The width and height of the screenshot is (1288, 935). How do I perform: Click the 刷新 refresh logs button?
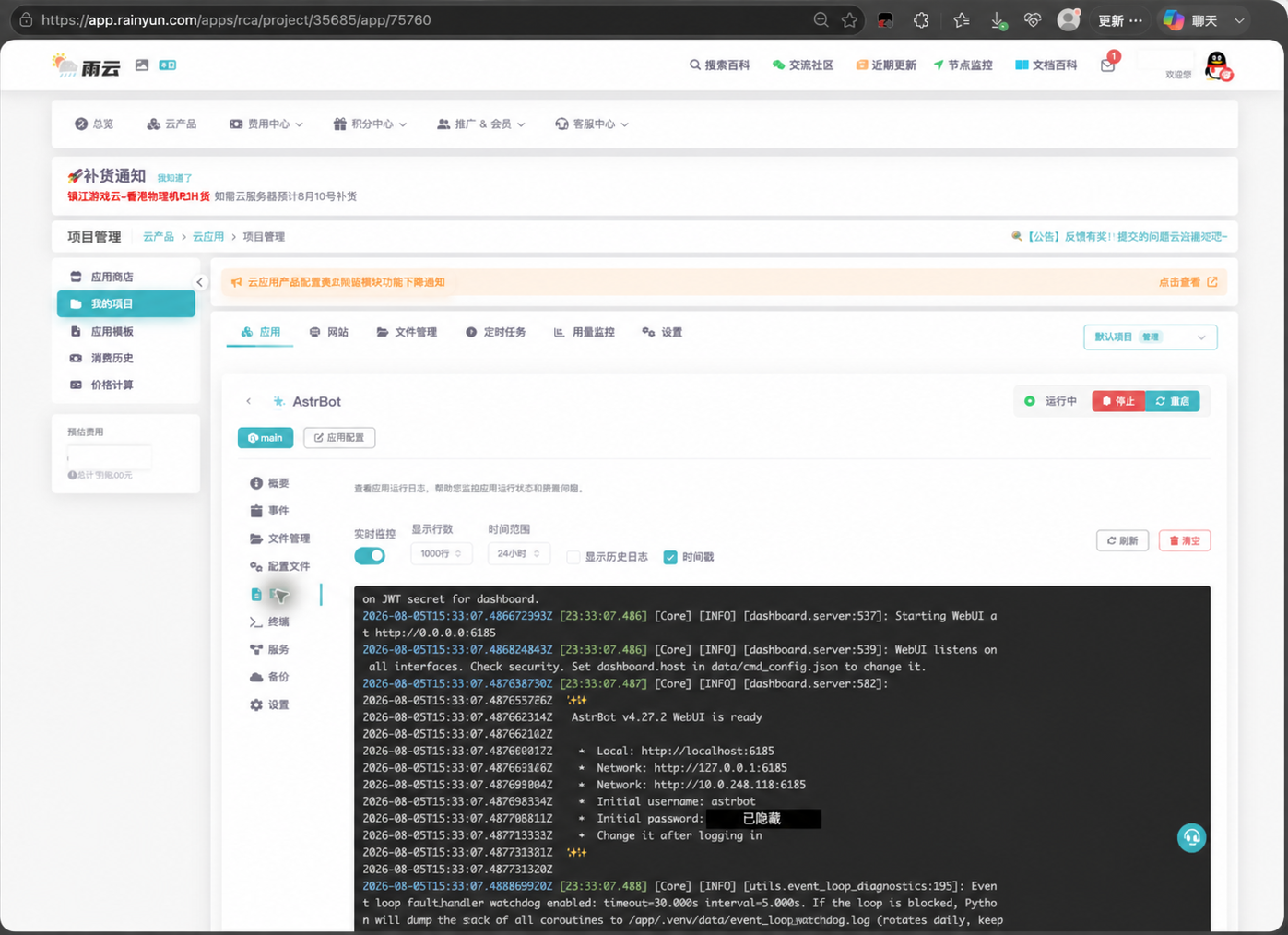(1122, 540)
